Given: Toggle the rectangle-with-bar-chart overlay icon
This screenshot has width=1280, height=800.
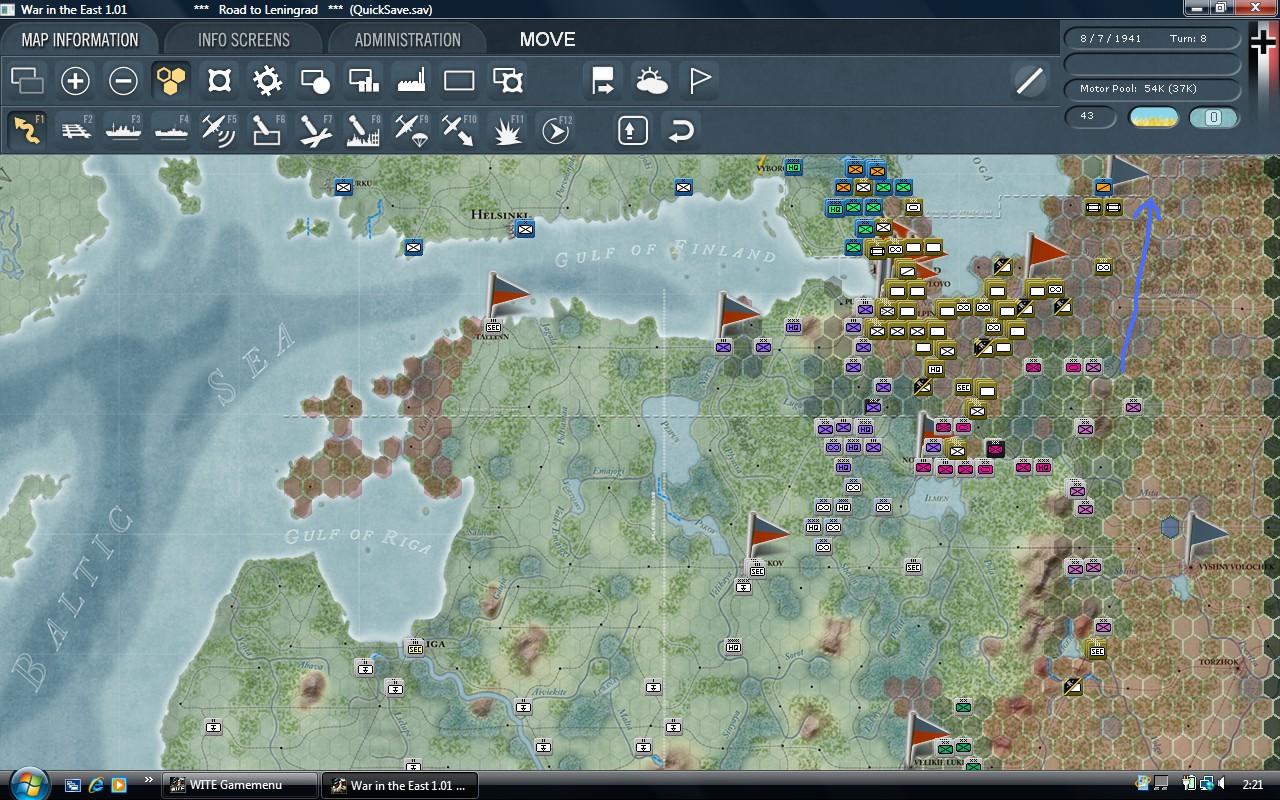Looking at the screenshot, I should [x=363, y=80].
